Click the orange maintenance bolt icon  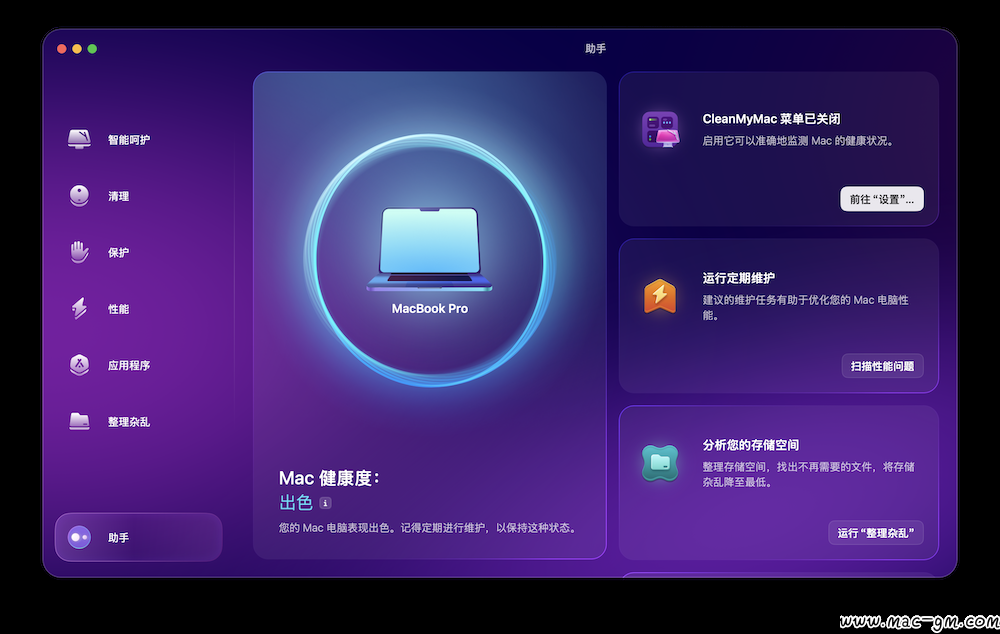click(x=660, y=296)
